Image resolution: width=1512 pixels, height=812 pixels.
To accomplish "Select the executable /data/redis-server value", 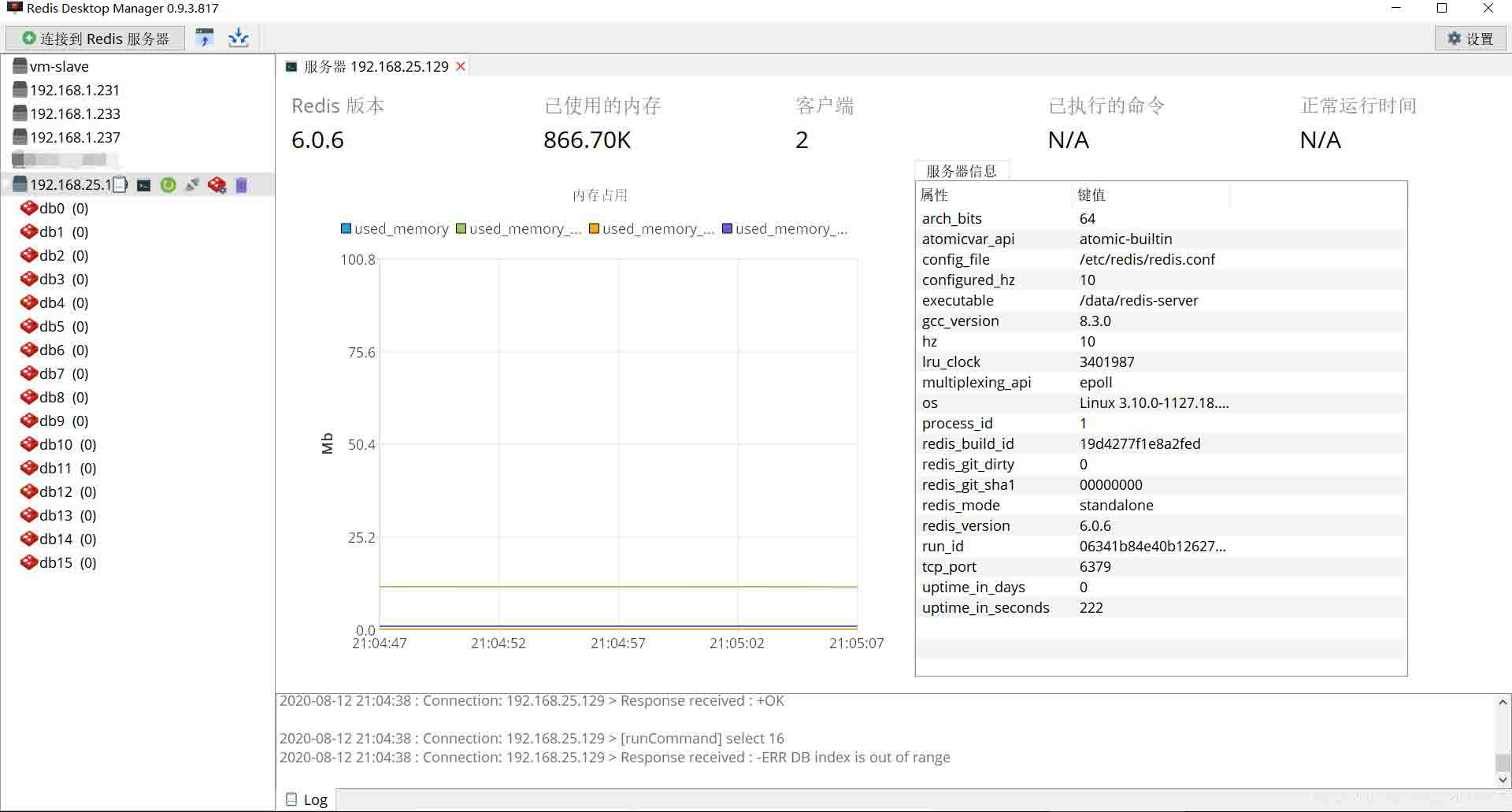I will point(1139,300).
